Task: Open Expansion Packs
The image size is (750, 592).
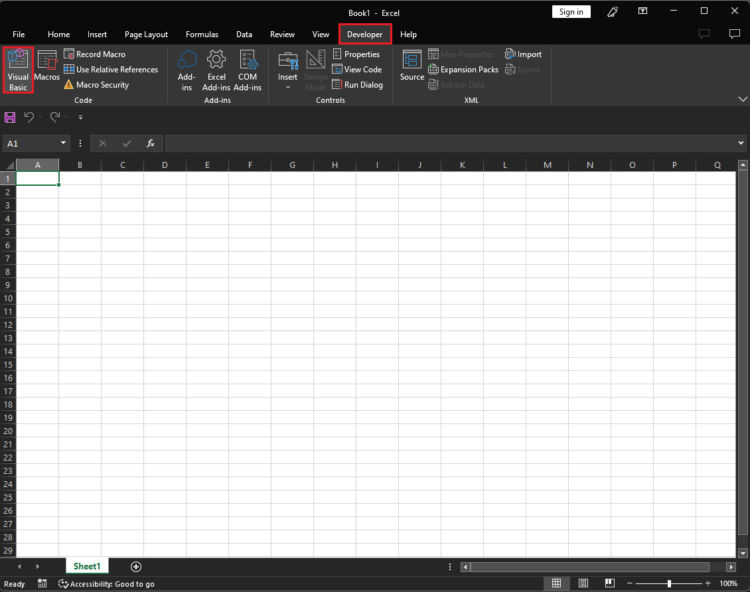Action: point(463,69)
